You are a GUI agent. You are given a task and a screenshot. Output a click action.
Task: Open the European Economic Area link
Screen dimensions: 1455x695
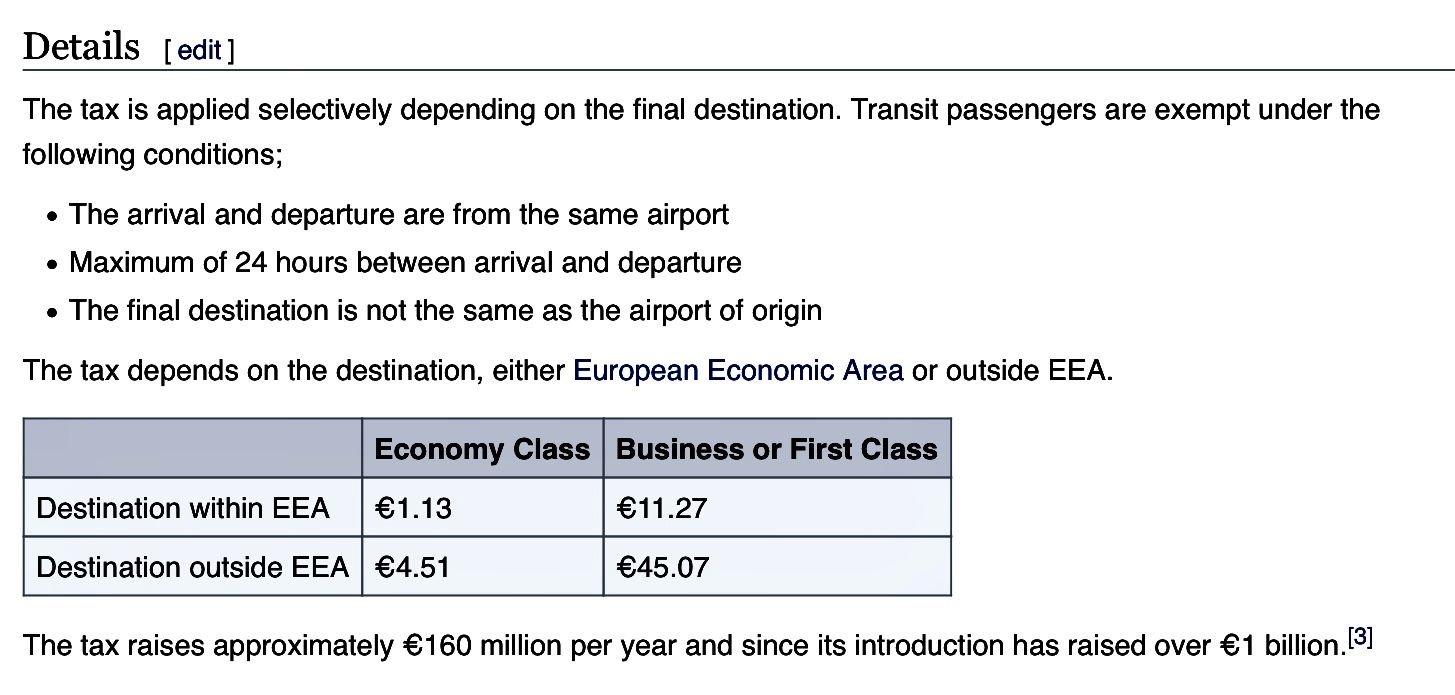point(738,371)
